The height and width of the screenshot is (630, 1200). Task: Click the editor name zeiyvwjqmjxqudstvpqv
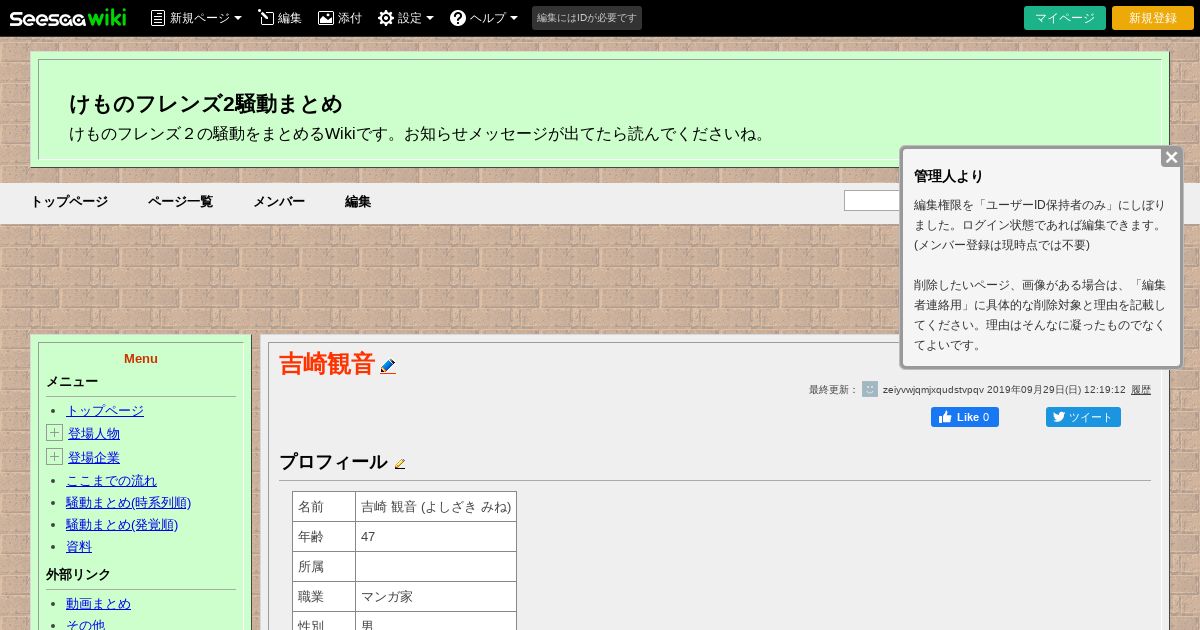pyautogui.click(x=933, y=390)
